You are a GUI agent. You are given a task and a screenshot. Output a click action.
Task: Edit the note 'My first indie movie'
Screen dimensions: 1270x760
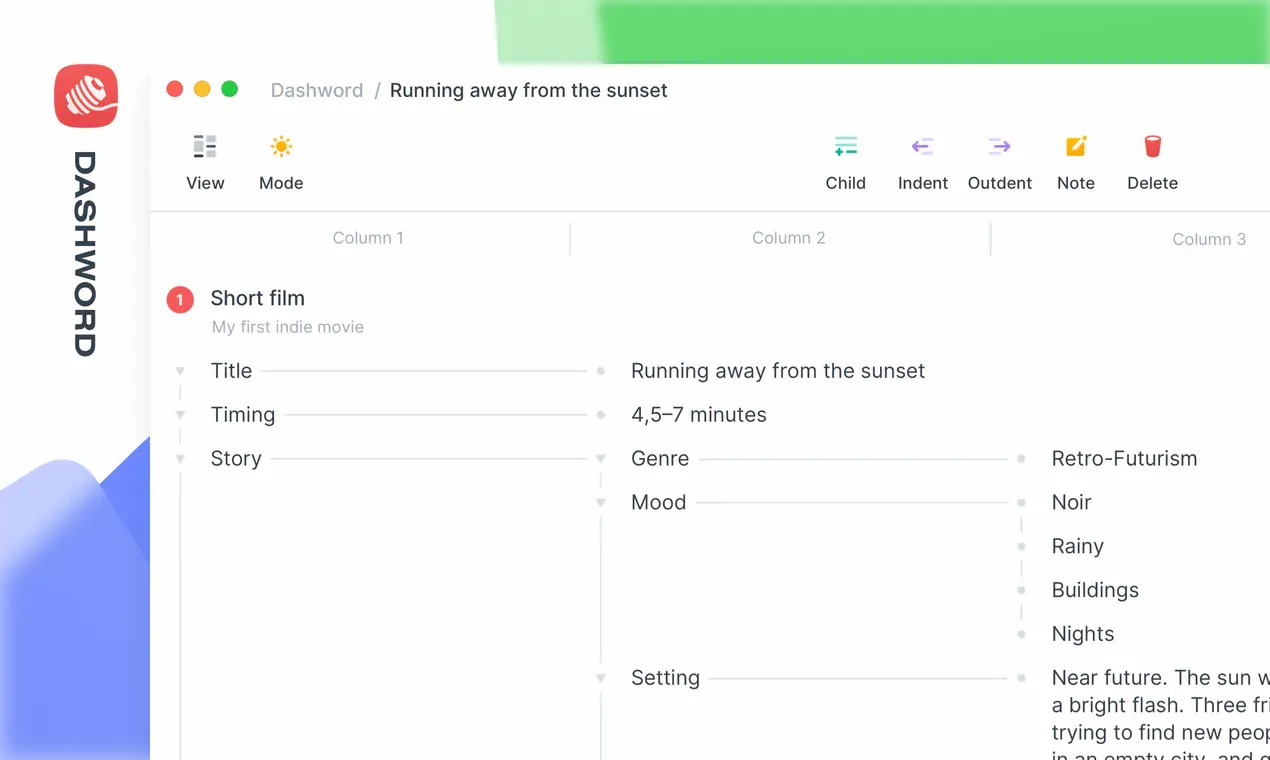point(288,327)
